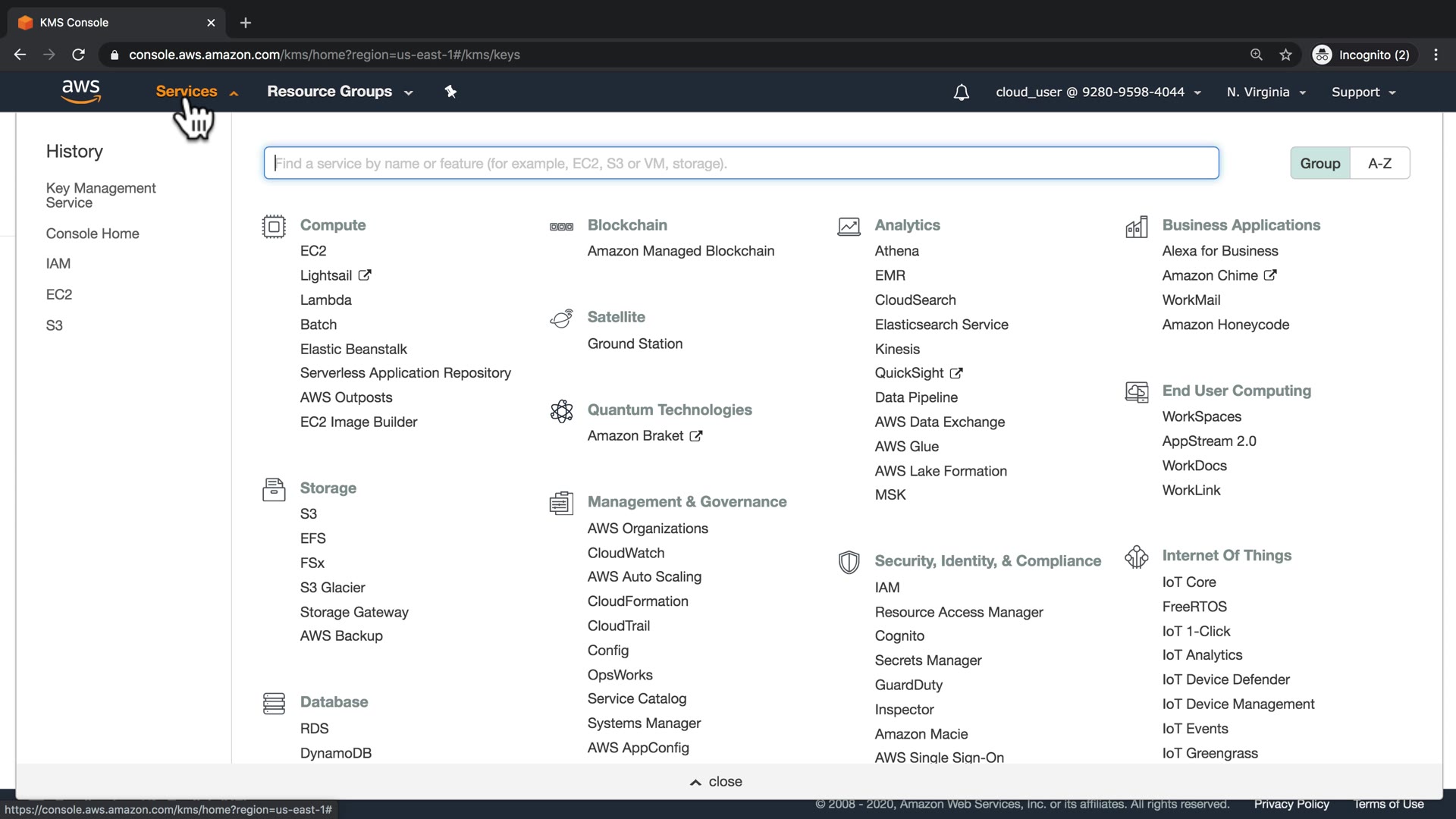
Task: Click the Database category icon
Action: coord(274,703)
